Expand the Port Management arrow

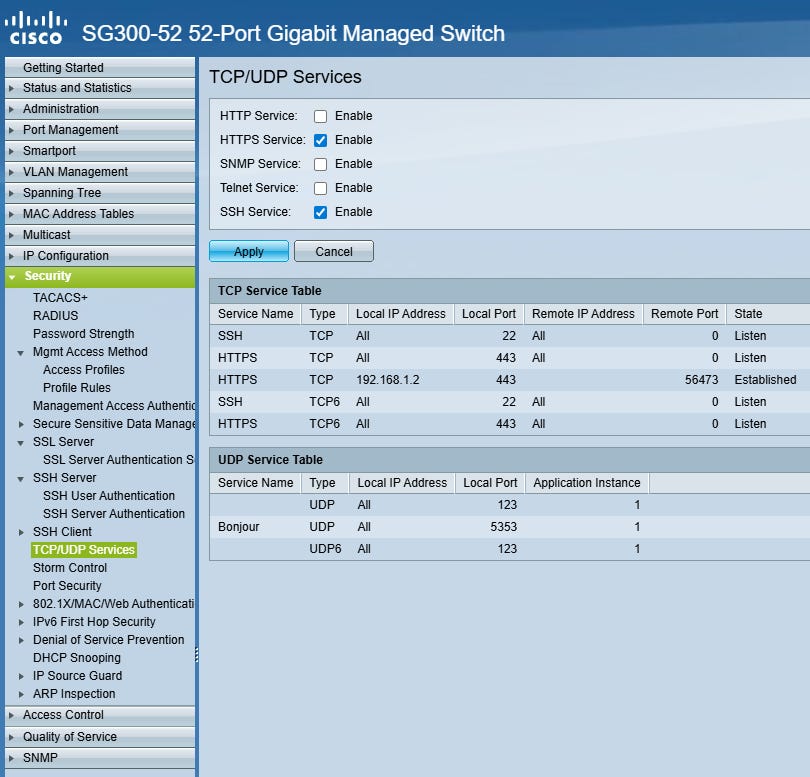pyautogui.click(x=11, y=130)
